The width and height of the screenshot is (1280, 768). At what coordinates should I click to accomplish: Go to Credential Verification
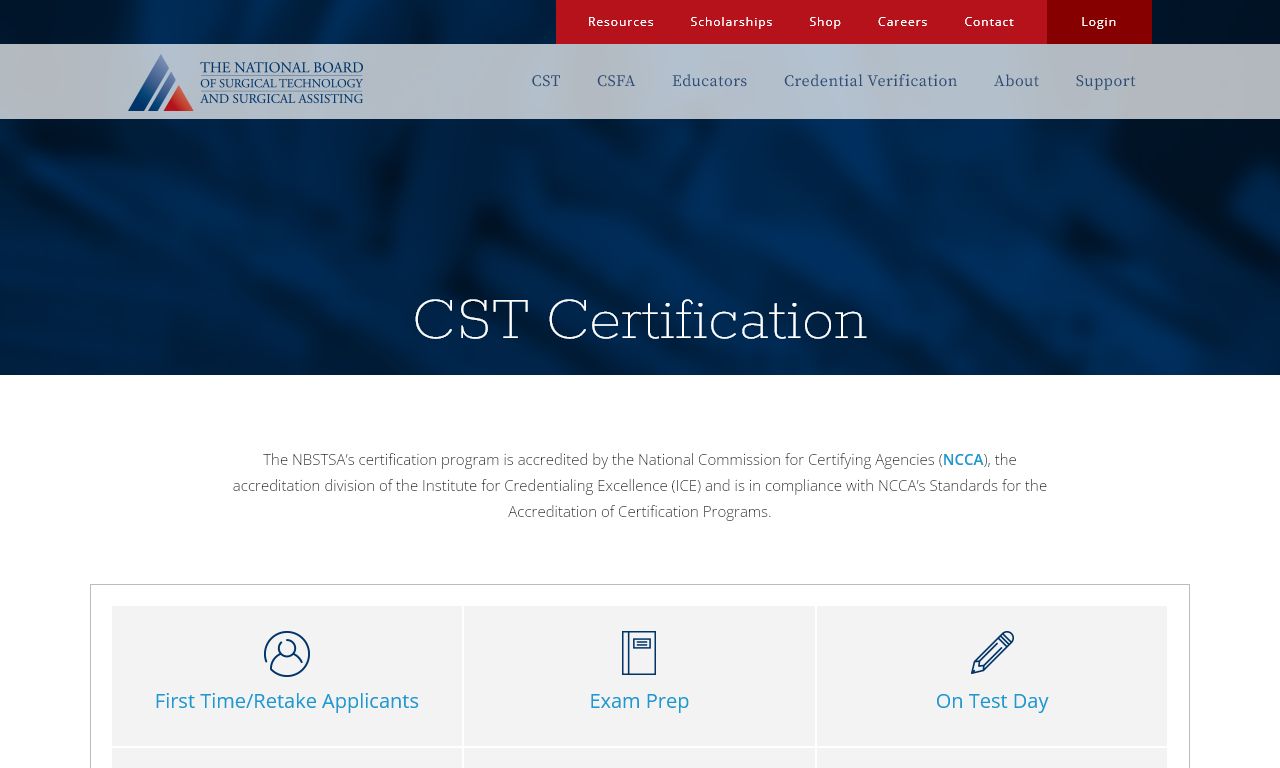870,81
